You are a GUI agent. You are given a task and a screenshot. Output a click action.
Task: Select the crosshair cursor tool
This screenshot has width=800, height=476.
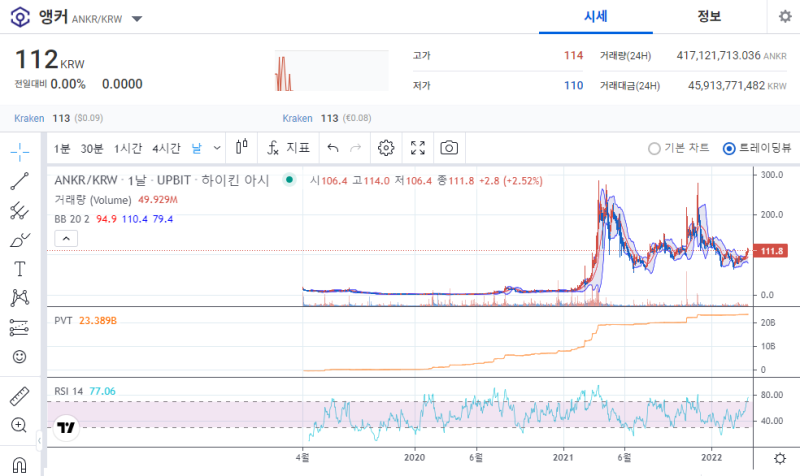(x=19, y=152)
